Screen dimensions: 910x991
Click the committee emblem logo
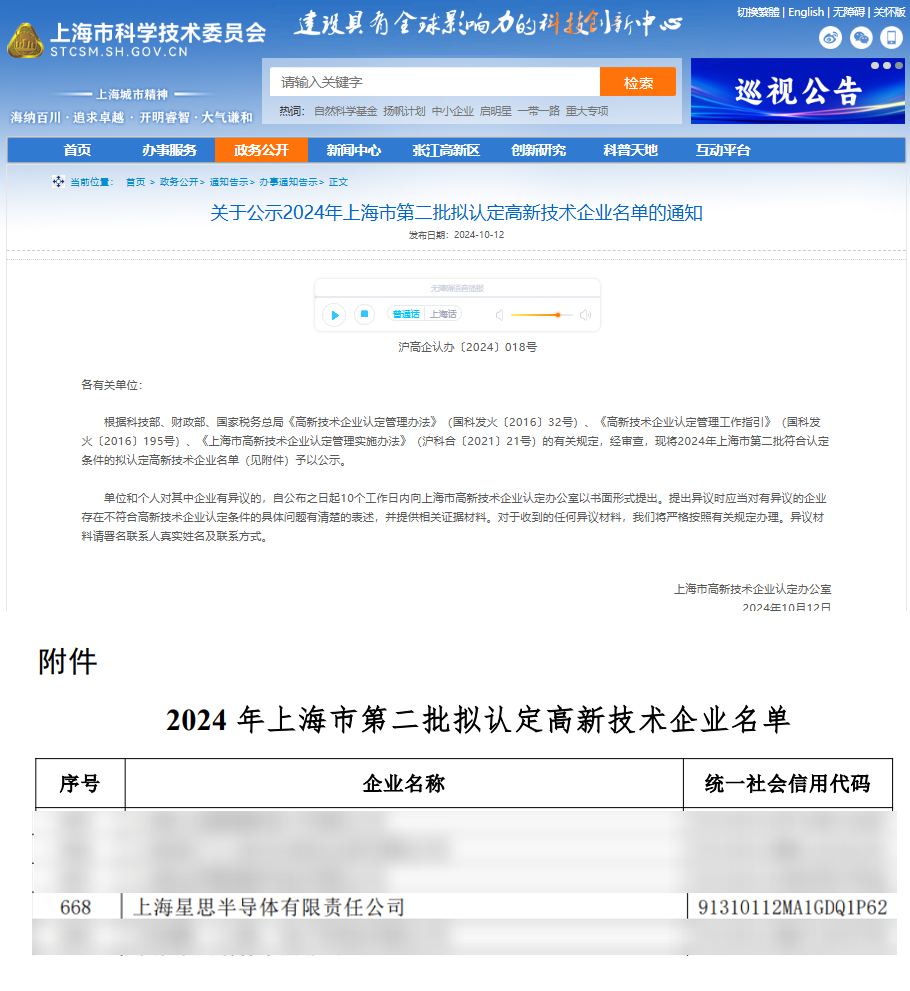(x=25, y=41)
